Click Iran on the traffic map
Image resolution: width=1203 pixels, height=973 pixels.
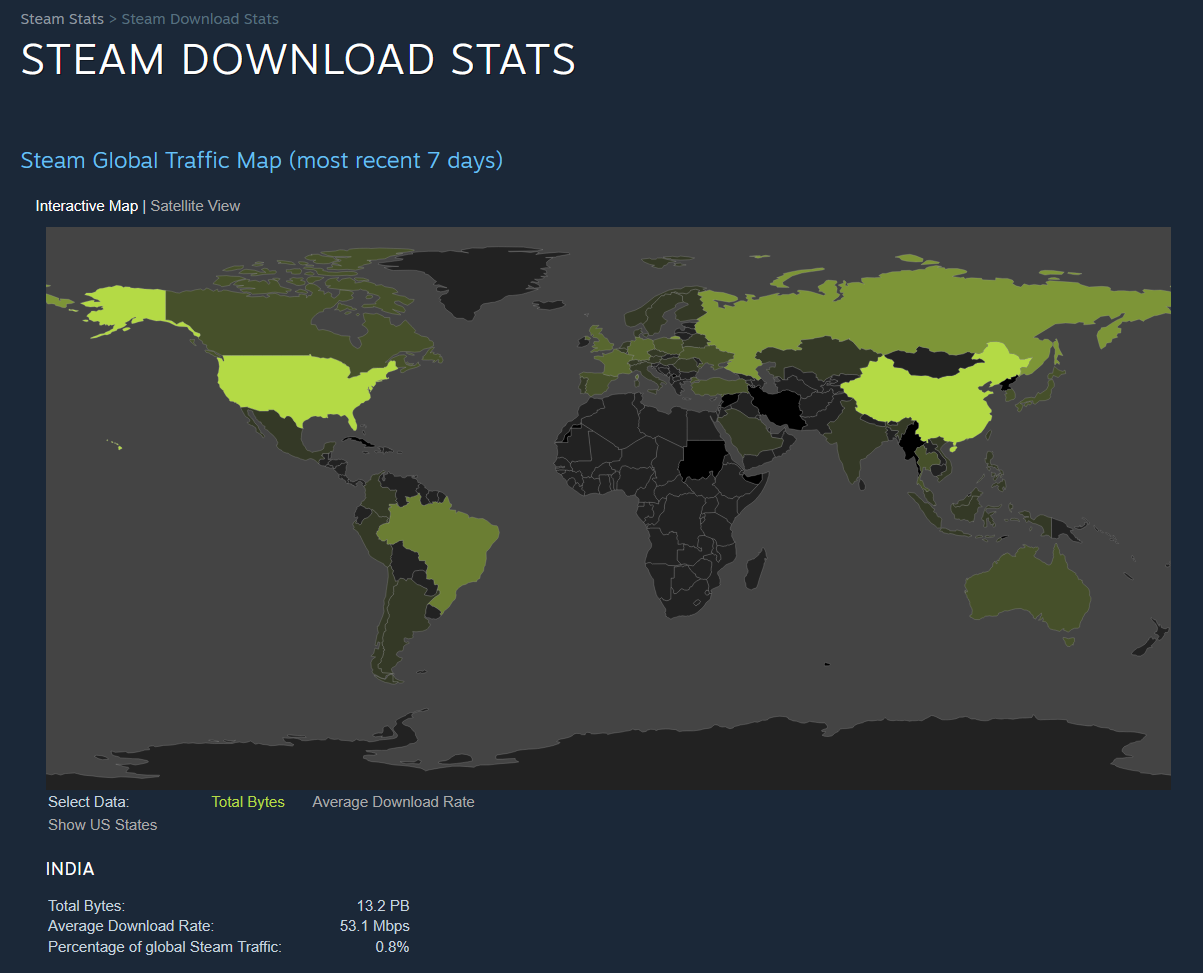click(779, 407)
